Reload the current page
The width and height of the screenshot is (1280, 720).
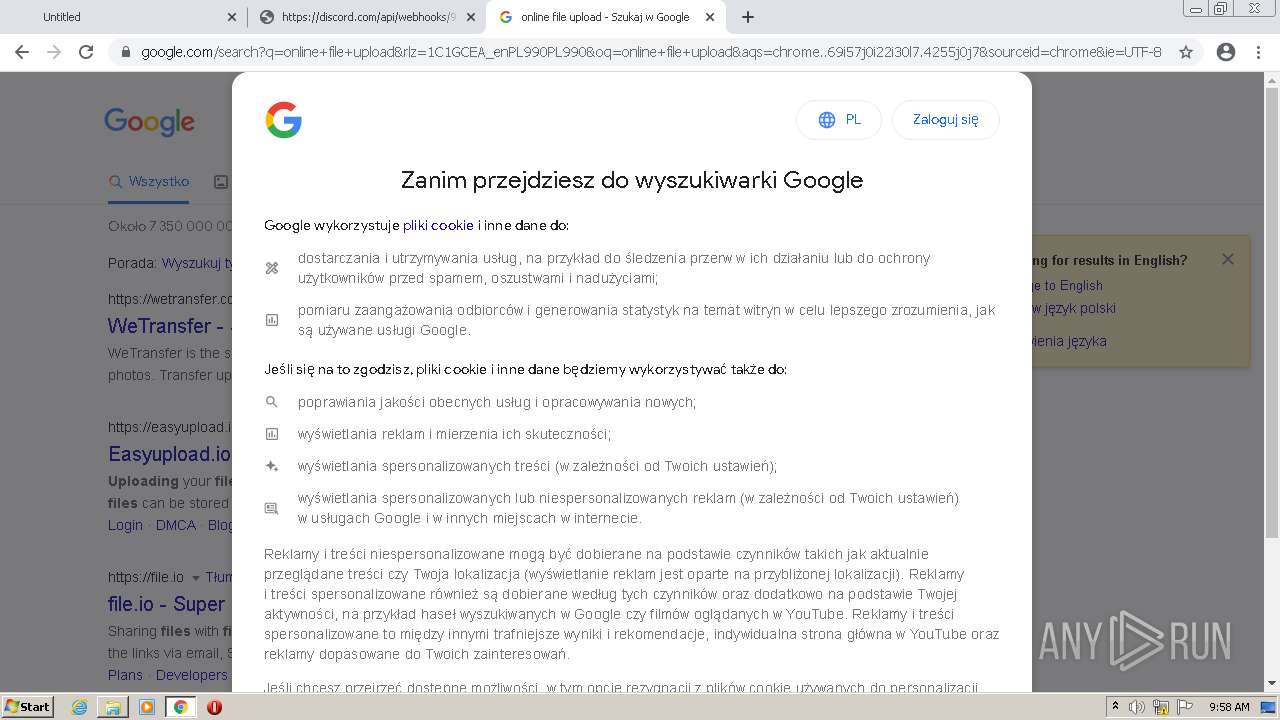point(86,52)
